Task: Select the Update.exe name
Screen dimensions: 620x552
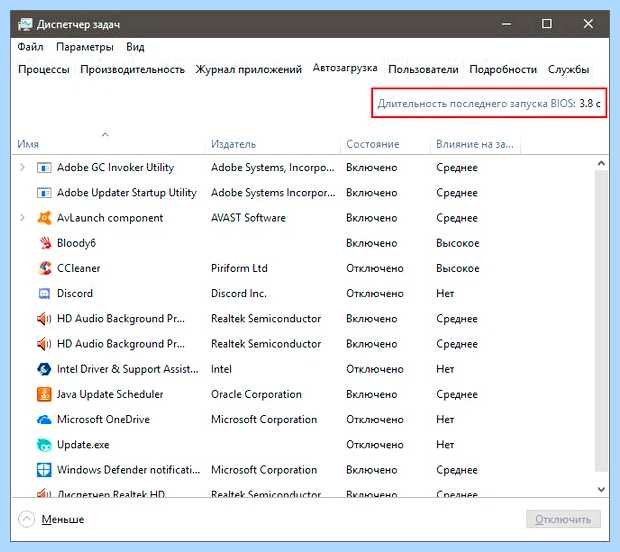Action: (x=83, y=445)
